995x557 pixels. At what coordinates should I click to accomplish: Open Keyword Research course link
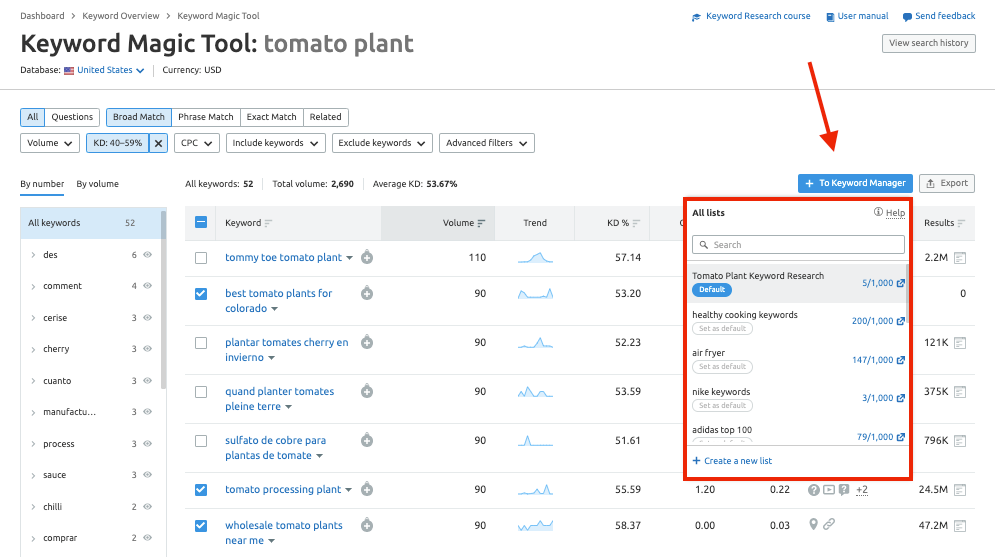[751, 16]
